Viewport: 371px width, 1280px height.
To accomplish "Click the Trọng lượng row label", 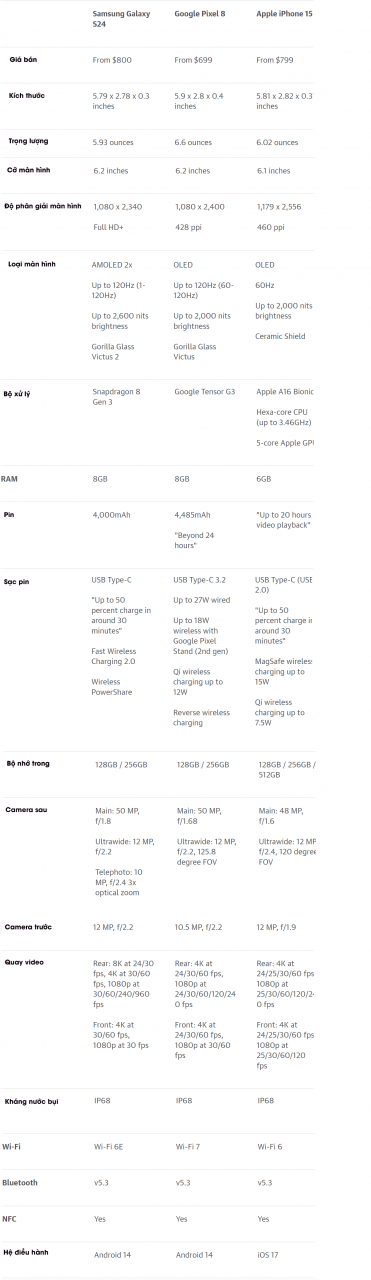I will (x=30, y=141).
